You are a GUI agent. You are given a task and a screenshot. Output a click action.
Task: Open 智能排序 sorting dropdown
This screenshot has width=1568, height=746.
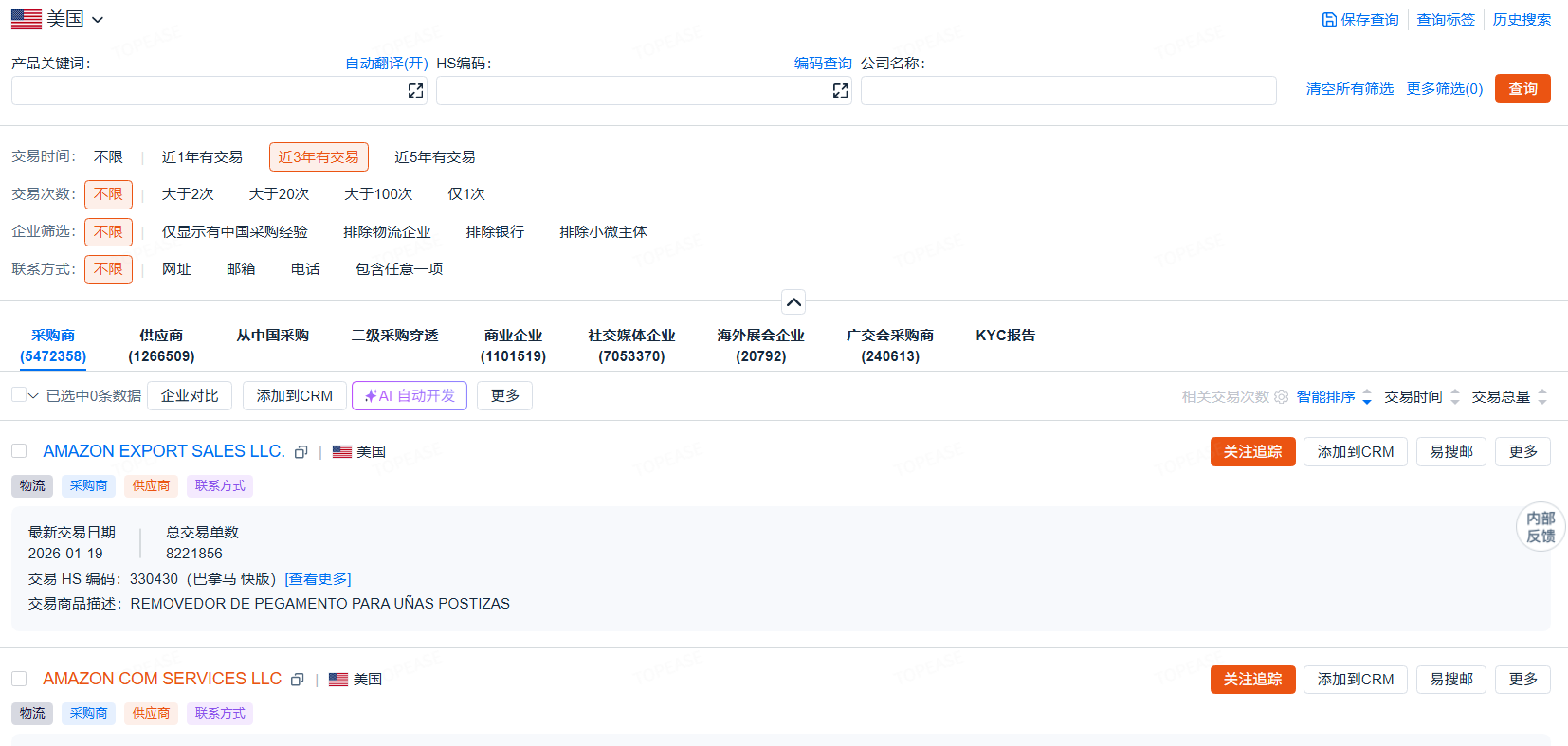tap(1334, 397)
